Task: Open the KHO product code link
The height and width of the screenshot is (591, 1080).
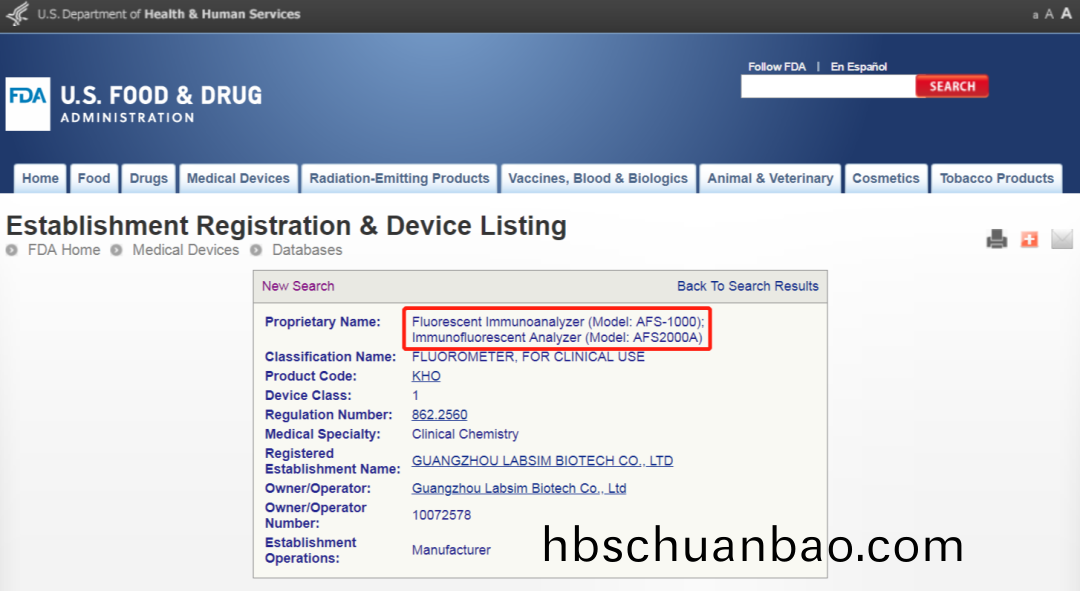Action: (426, 377)
